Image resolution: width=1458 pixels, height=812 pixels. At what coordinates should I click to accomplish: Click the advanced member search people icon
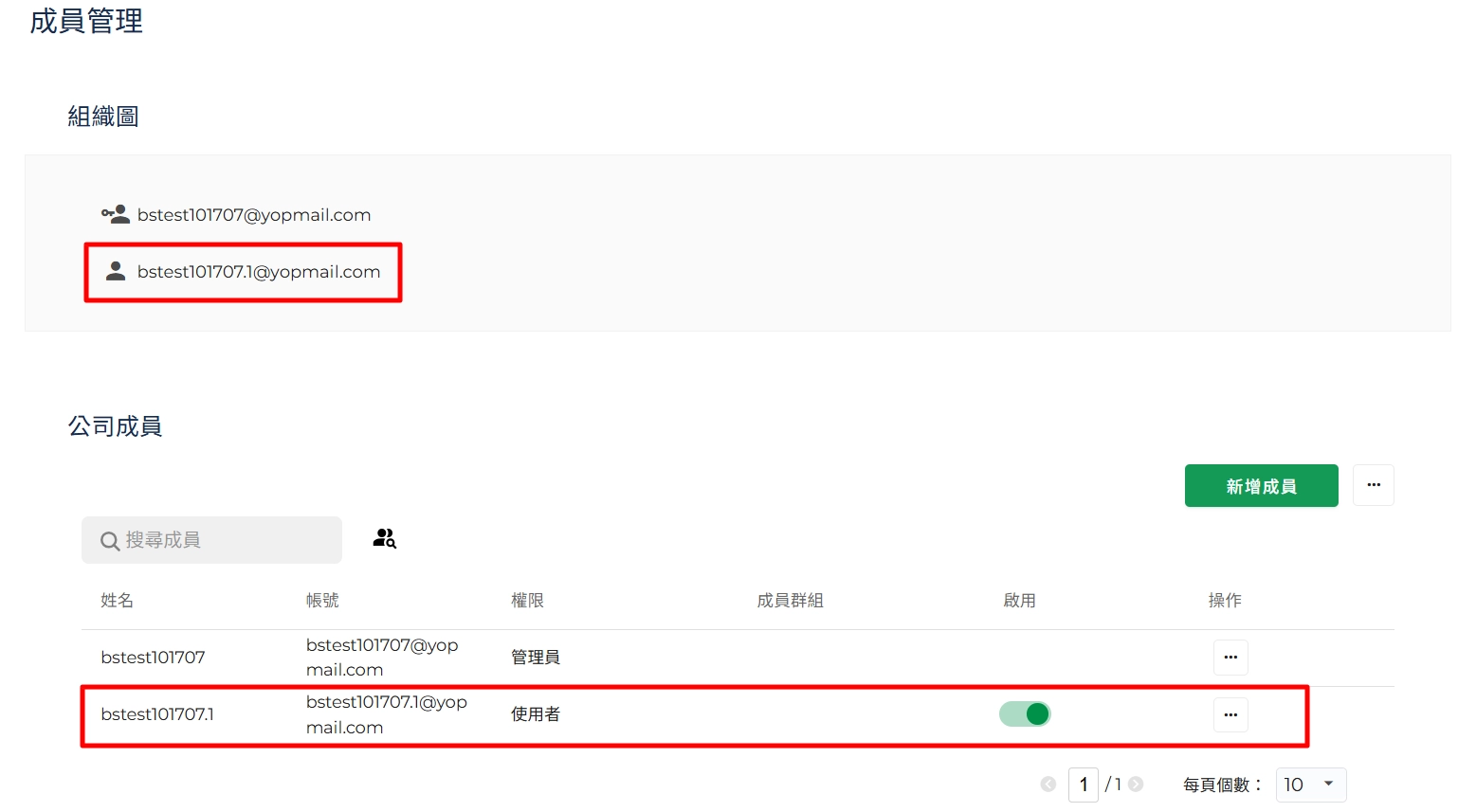tap(384, 539)
